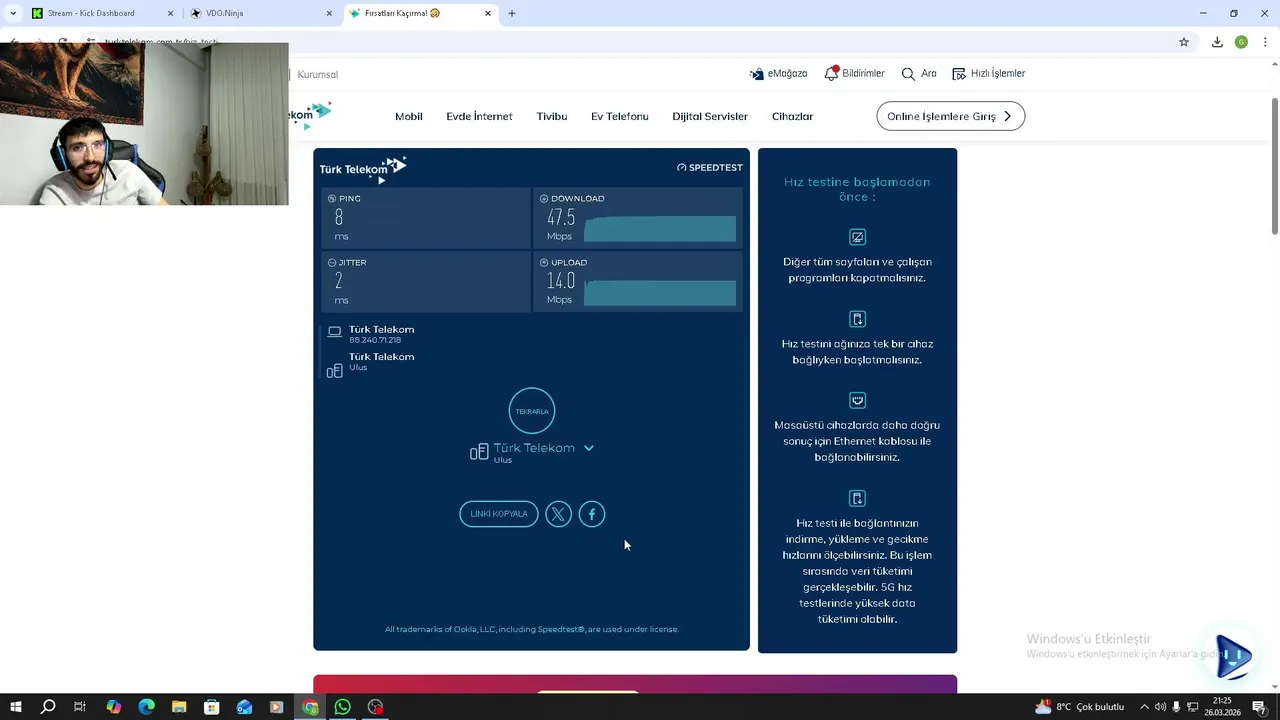This screenshot has width=1280, height=720.
Task: Click the TEKRARLA retest circle
Action: click(x=532, y=411)
